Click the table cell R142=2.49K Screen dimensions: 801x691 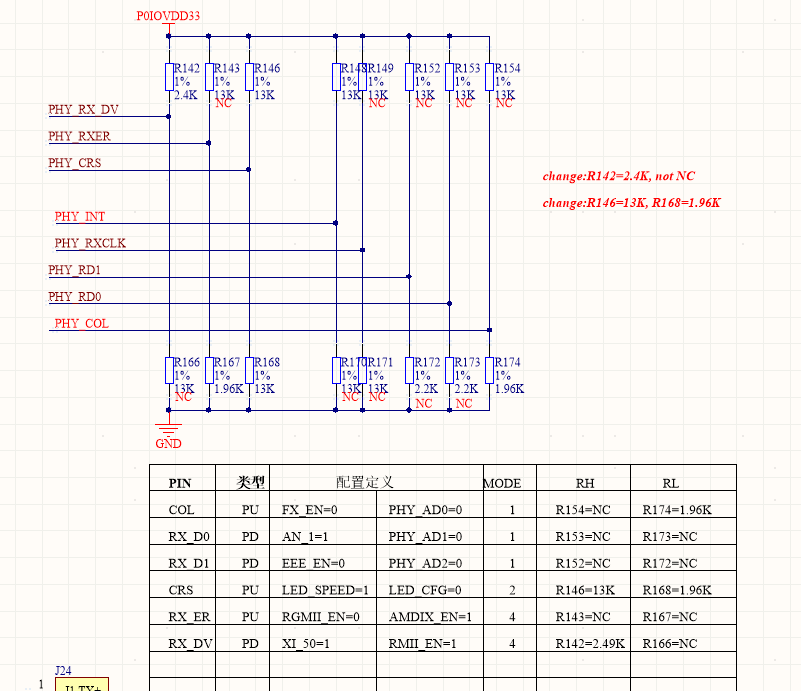[590, 644]
